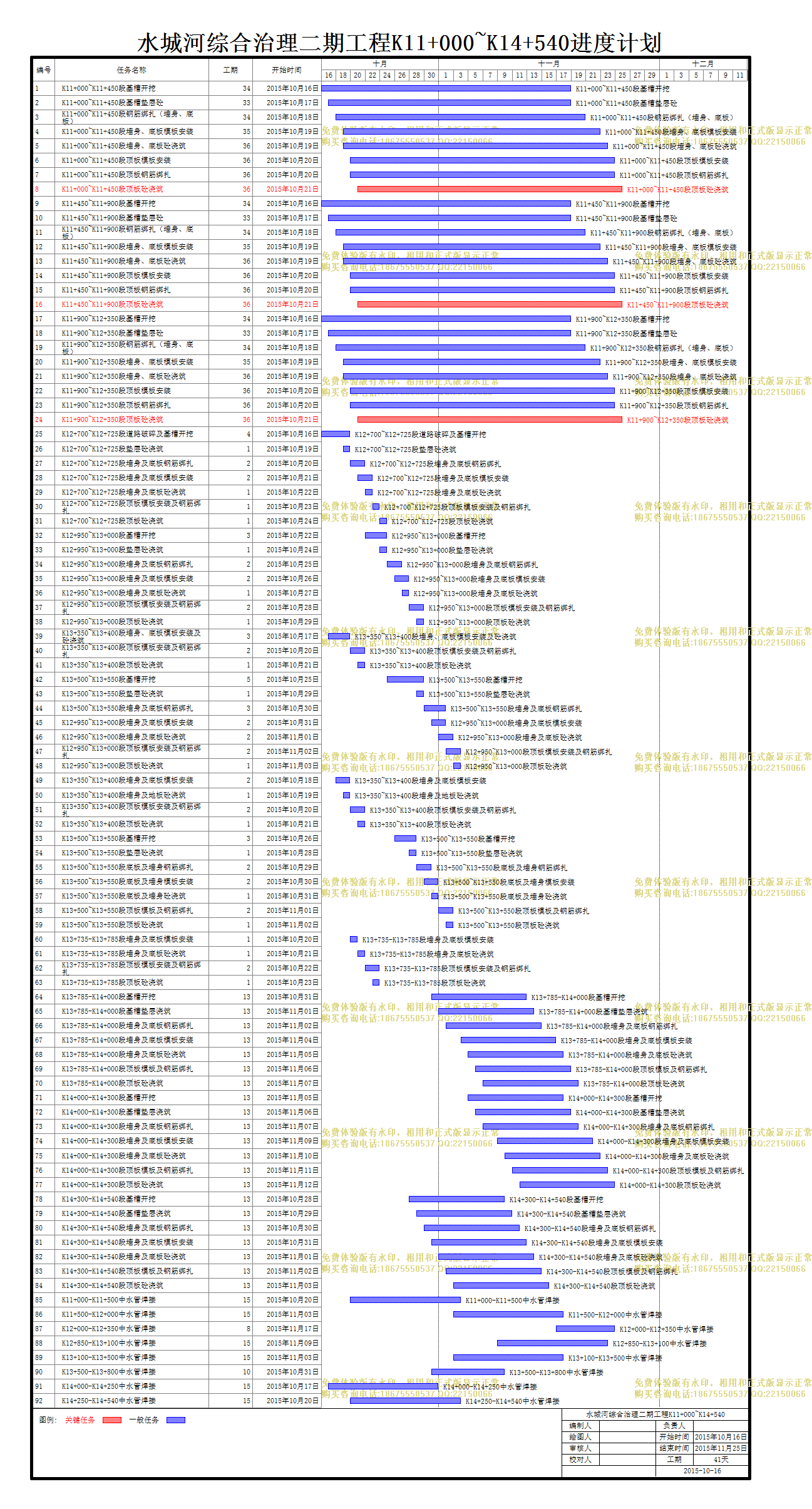Click the blue bar of task 85
812x1509 pixels.
[405, 1300]
